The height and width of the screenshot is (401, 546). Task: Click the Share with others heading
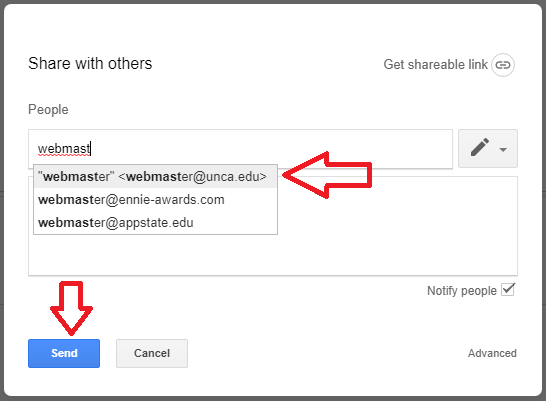(90, 64)
